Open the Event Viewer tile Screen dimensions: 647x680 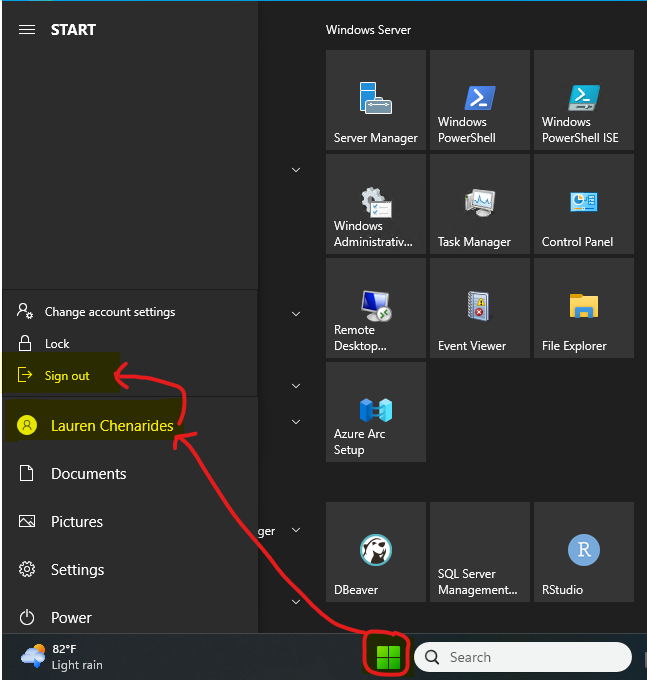pyautogui.click(x=480, y=308)
